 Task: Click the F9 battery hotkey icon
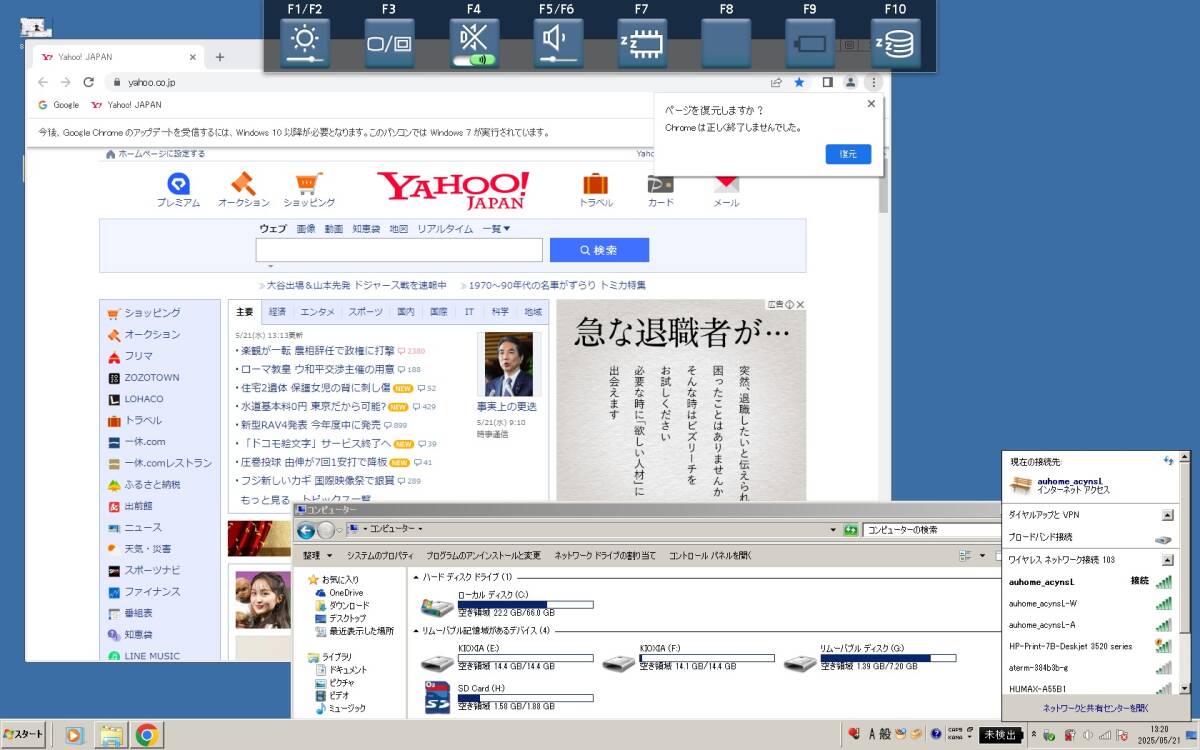click(811, 43)
